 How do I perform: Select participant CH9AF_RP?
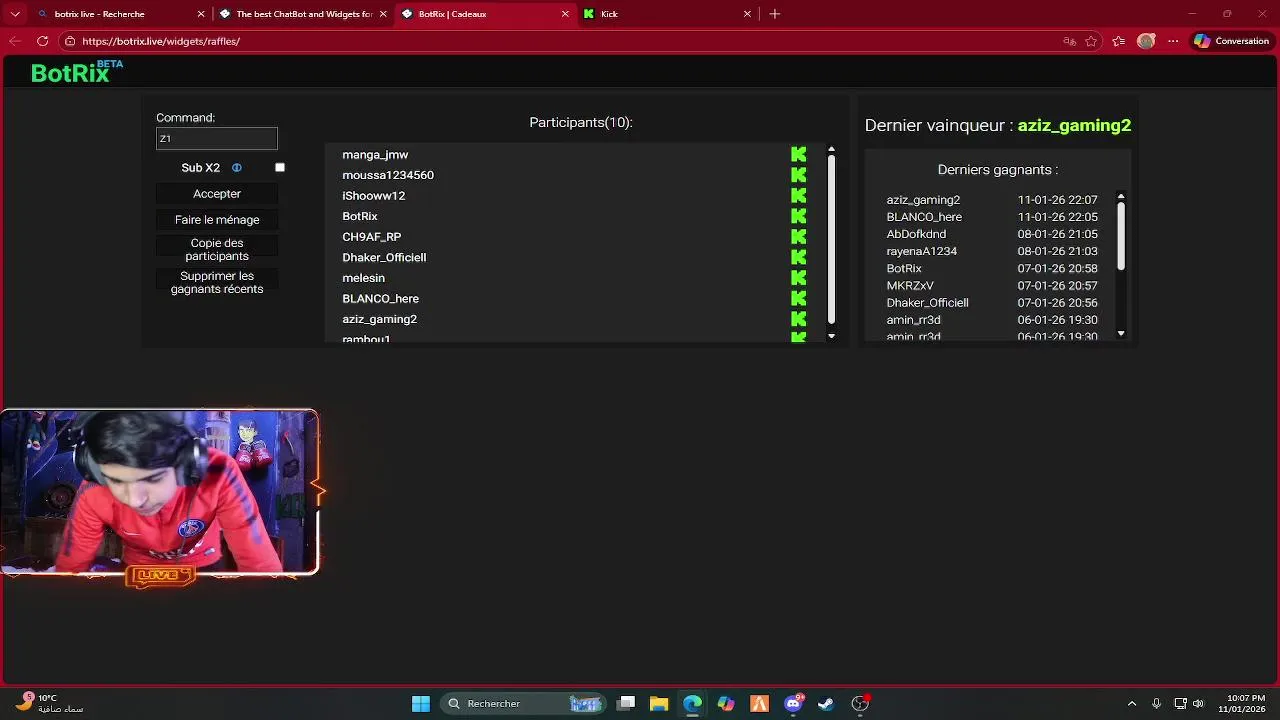click(371, 237)
